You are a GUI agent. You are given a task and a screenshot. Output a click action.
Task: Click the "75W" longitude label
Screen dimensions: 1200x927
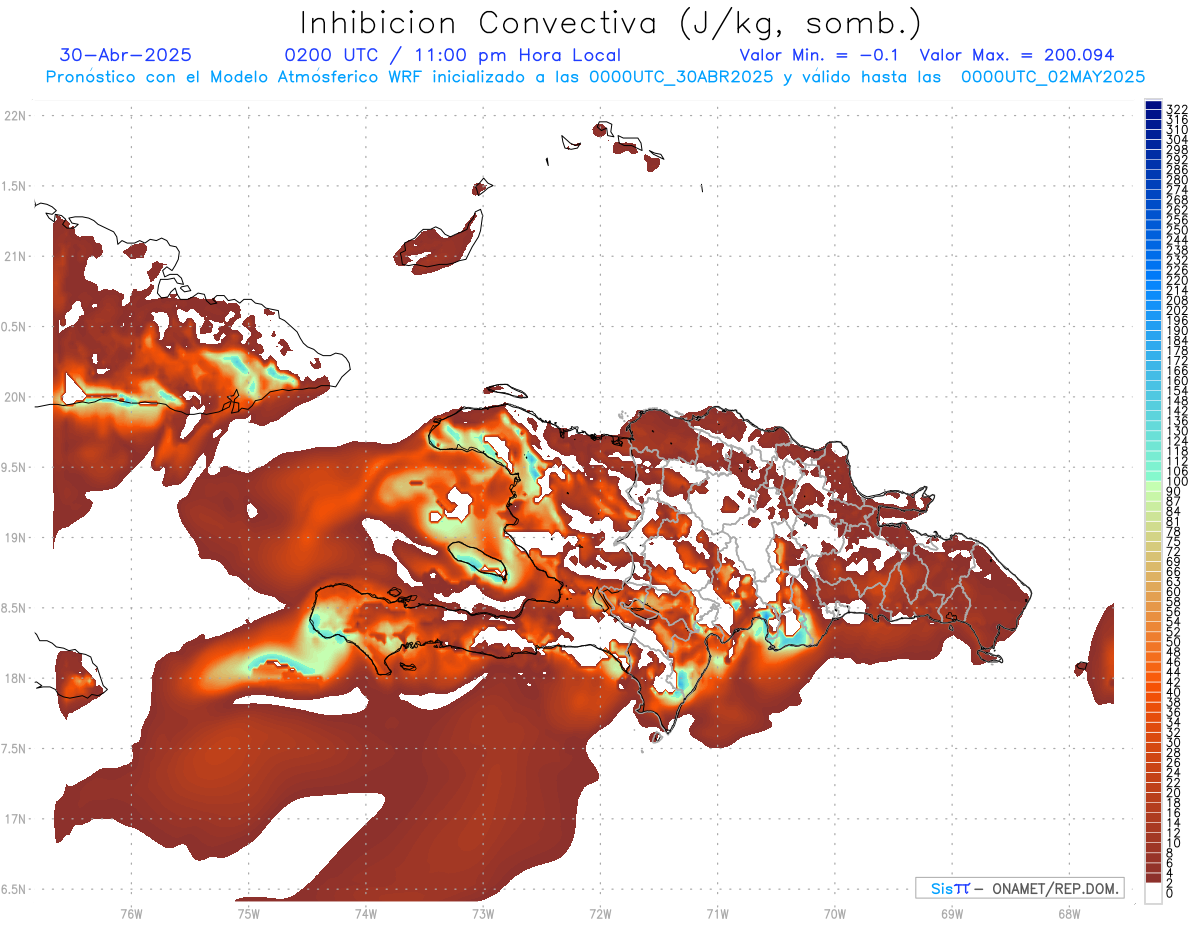[x=248, y=913]
